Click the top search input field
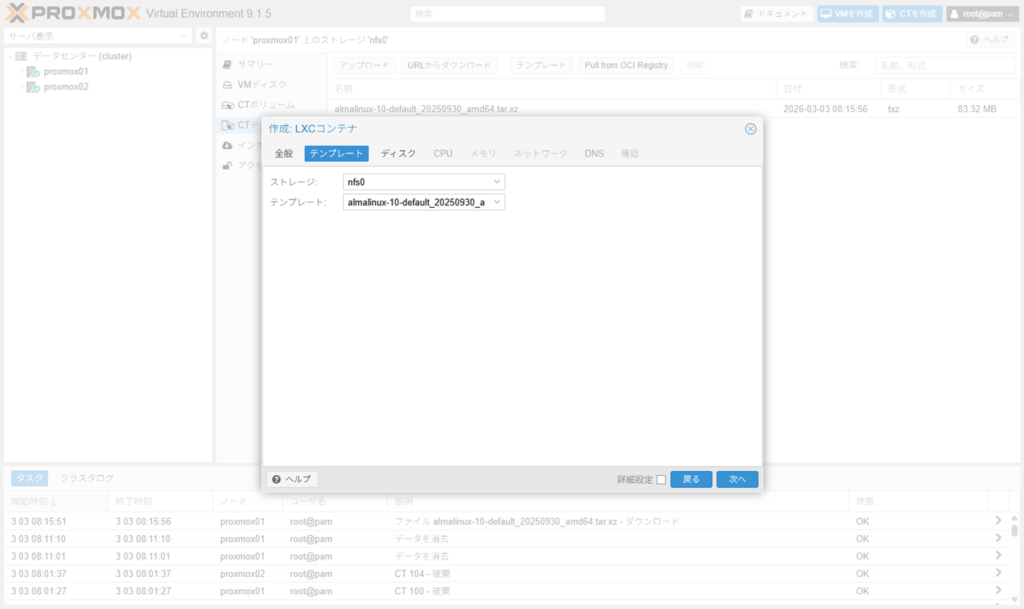The height and width of the screenshot is (609, 1024). point(508,14)
